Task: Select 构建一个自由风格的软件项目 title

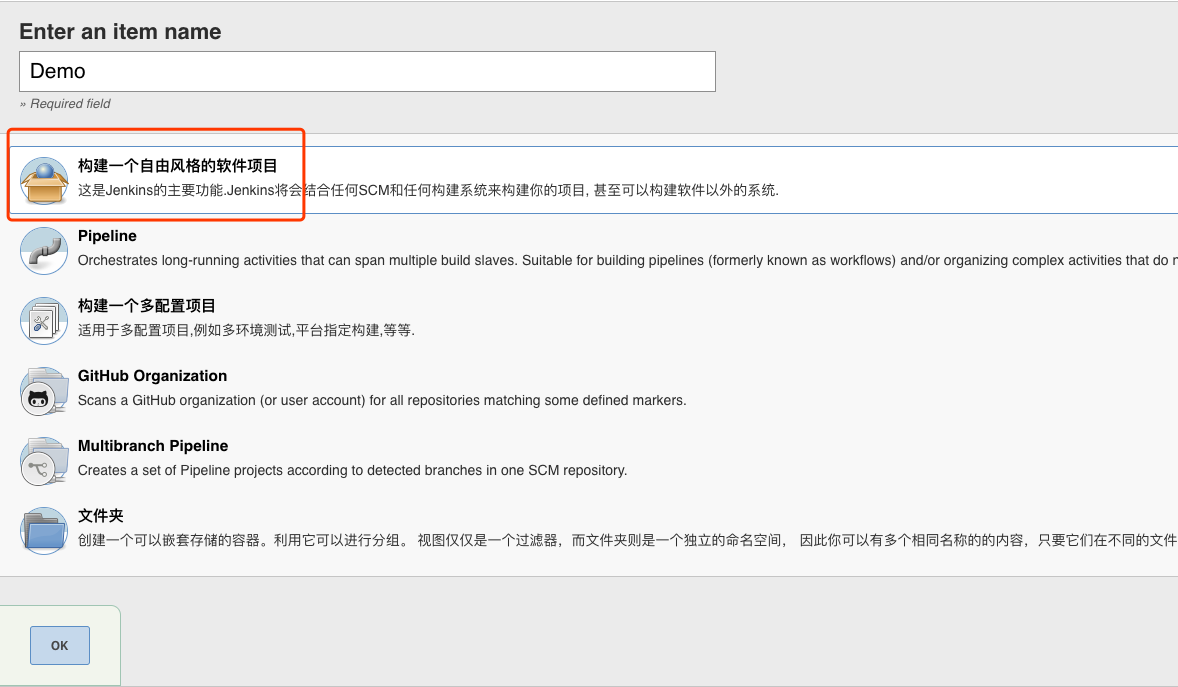Action: tap(178, 165)
